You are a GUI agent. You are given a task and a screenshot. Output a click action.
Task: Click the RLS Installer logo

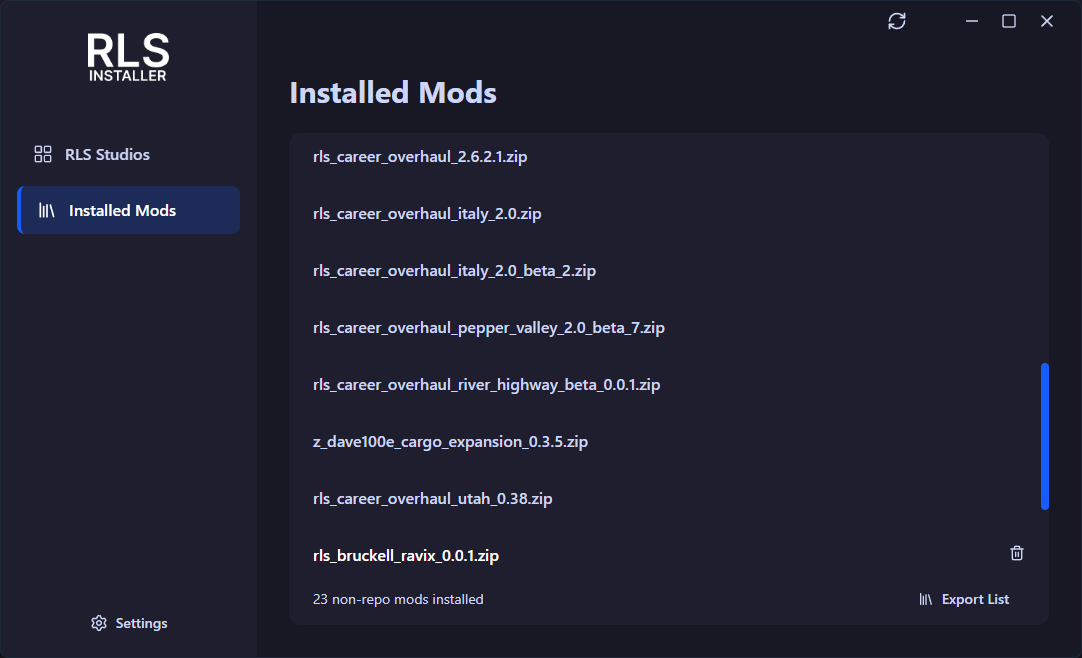pyautogui.click(x=127, y=57)
